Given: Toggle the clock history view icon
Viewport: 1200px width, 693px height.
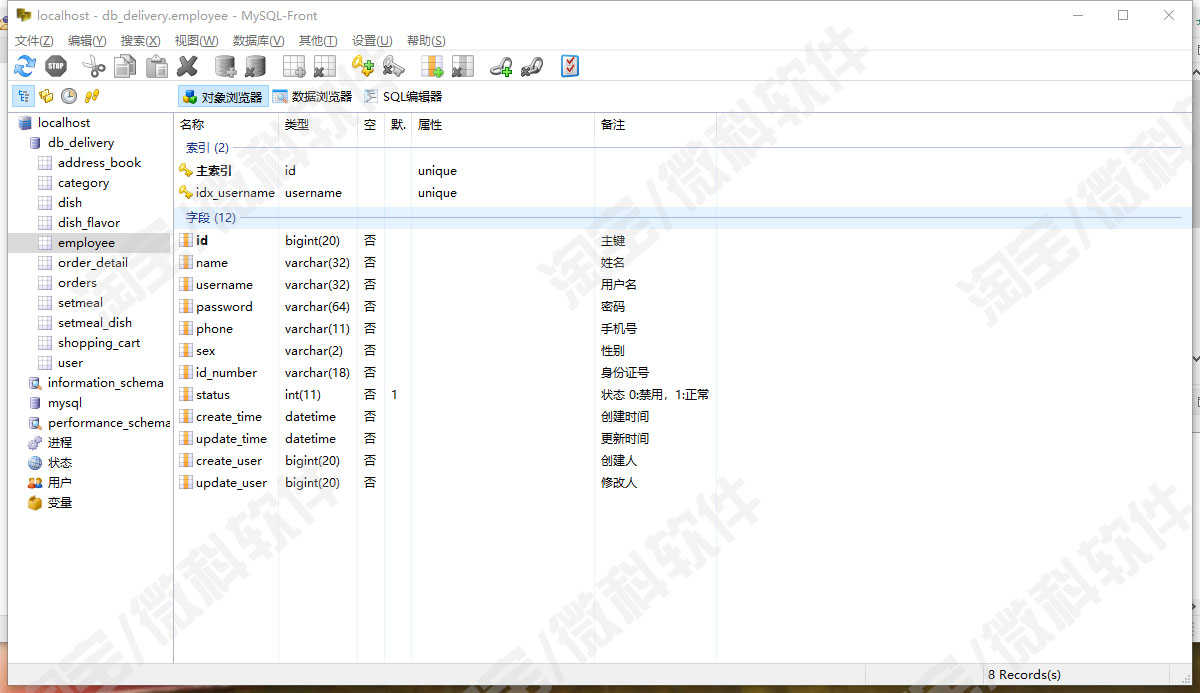Looking at the screenshot, I should [69, 96].
